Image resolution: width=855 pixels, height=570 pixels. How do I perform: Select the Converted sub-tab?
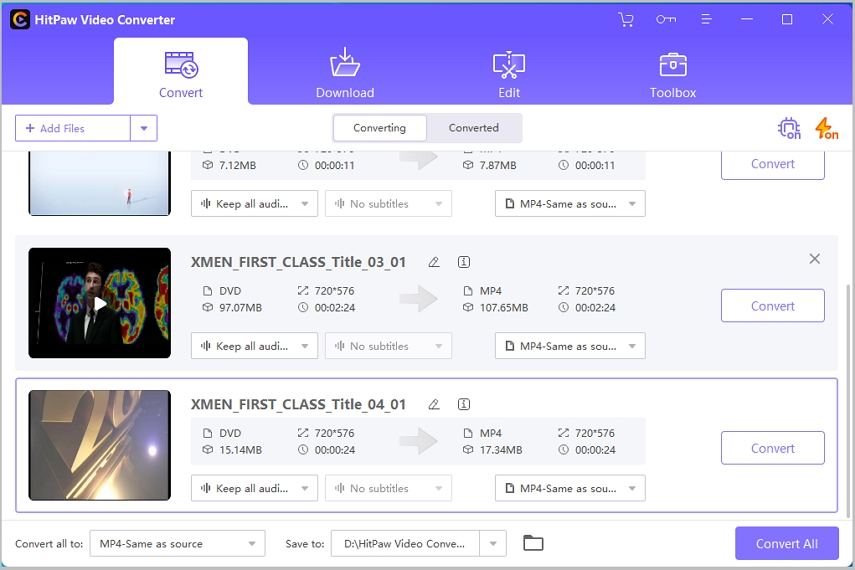point(473,128)
